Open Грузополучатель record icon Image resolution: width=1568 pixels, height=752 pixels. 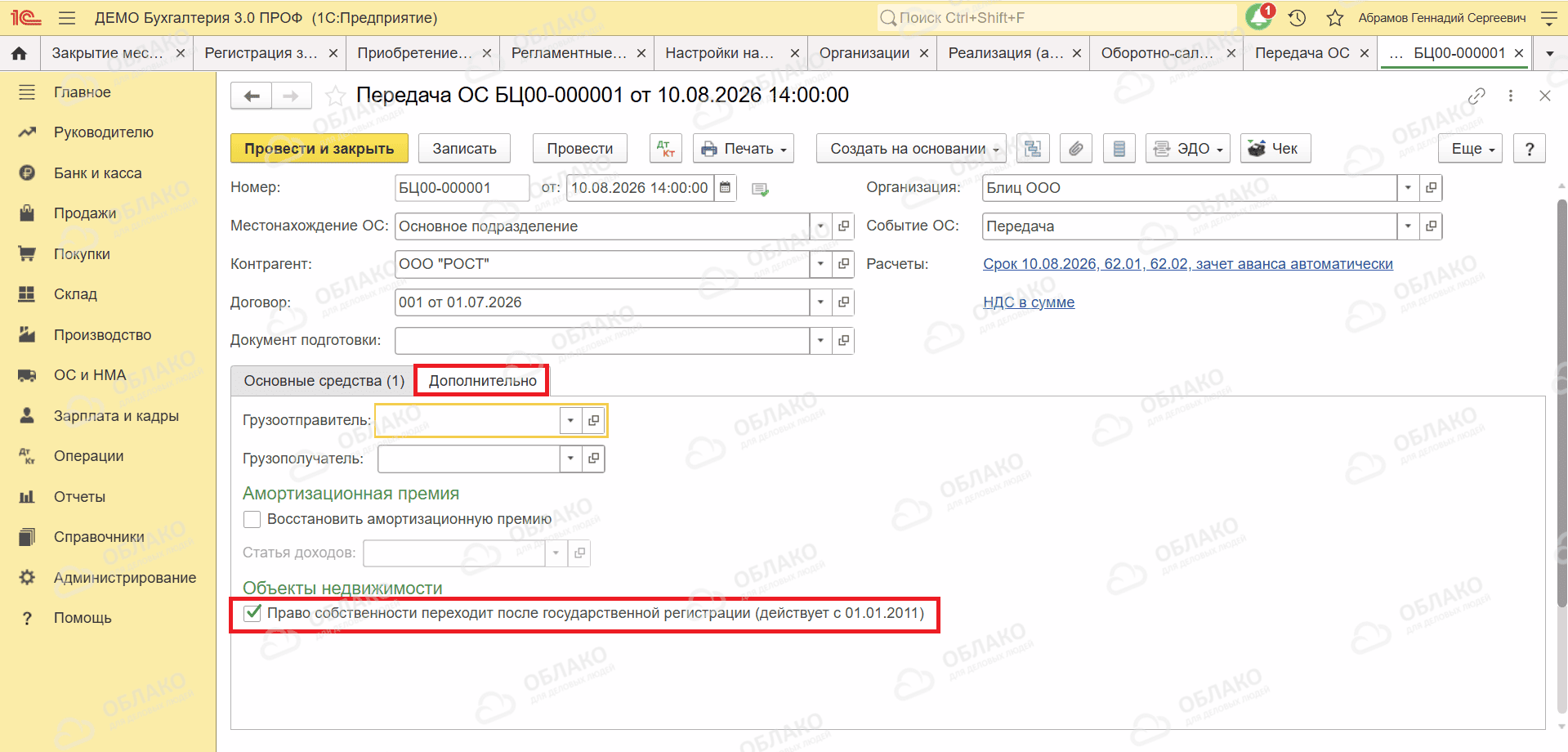pyautogui.click(x=593, y=459)
